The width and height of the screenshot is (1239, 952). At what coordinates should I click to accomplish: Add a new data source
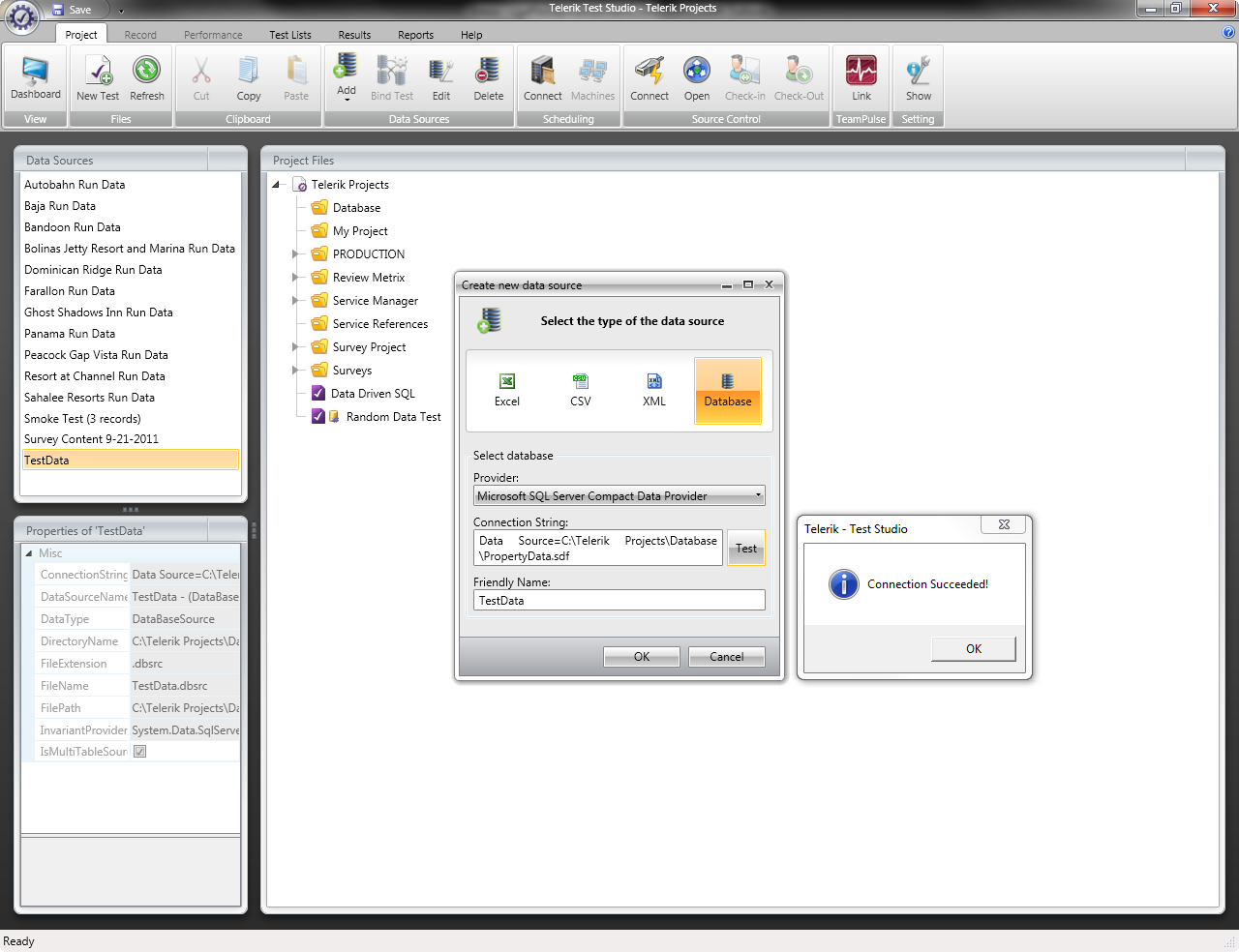point(347,76)
